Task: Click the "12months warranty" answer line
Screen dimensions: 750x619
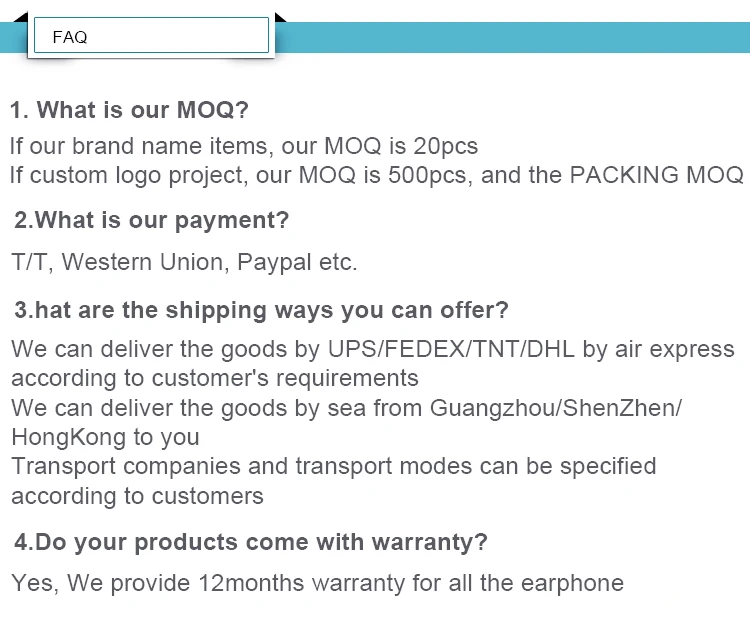Action: (x=317, y=583)
